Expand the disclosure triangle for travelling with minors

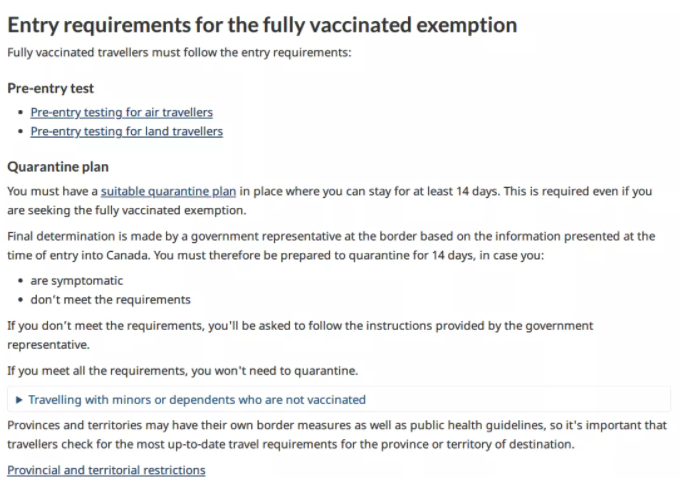coord(20,400)
